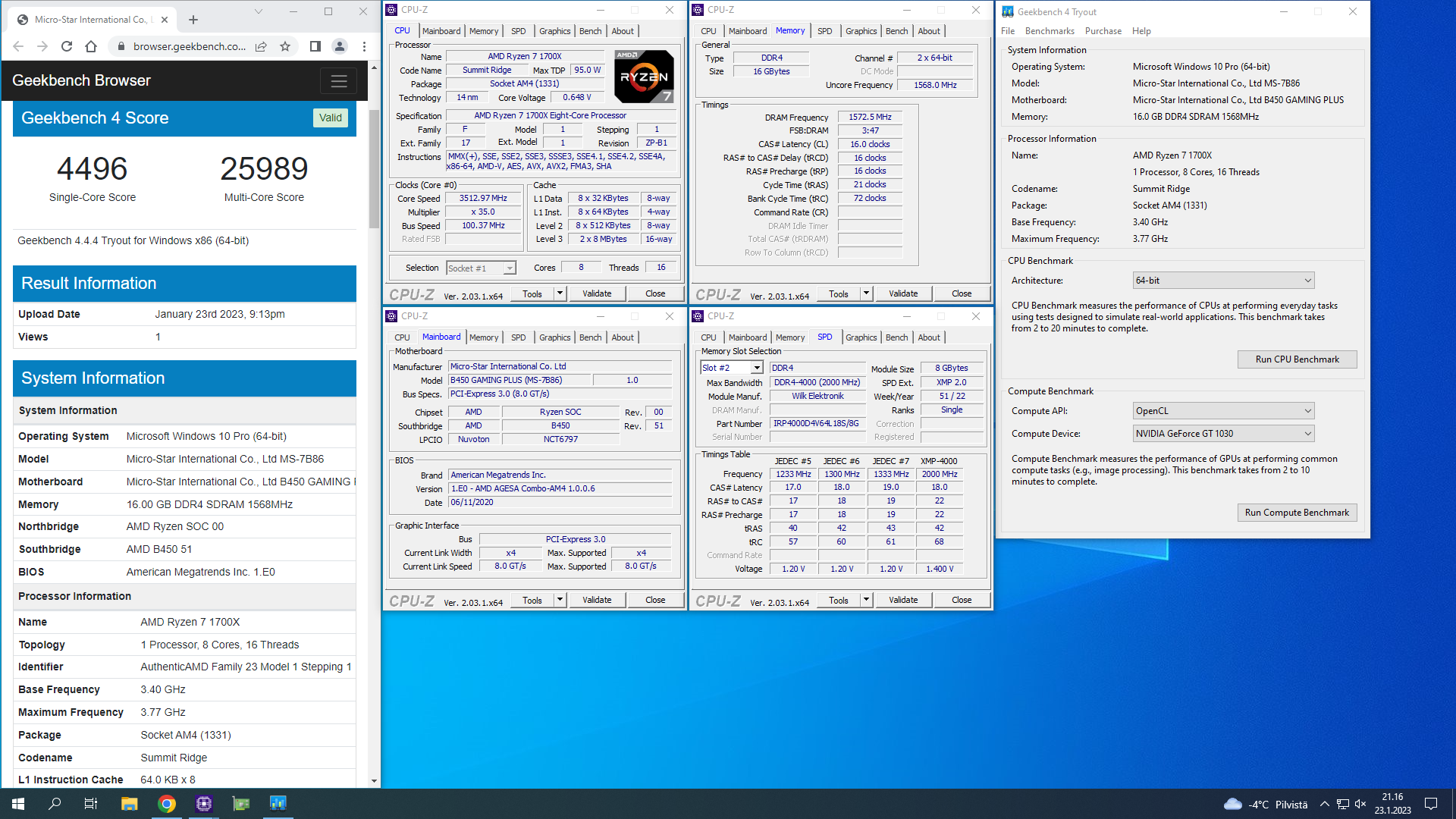
Task: Switch to Chrome on taskbar
Action: [167, 804]
